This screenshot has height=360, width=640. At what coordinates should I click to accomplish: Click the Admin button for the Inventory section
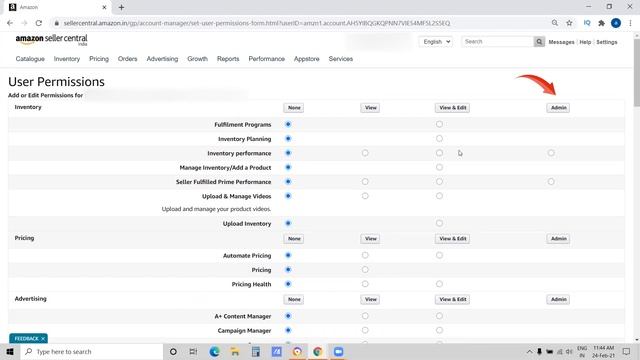pos(558,108)
